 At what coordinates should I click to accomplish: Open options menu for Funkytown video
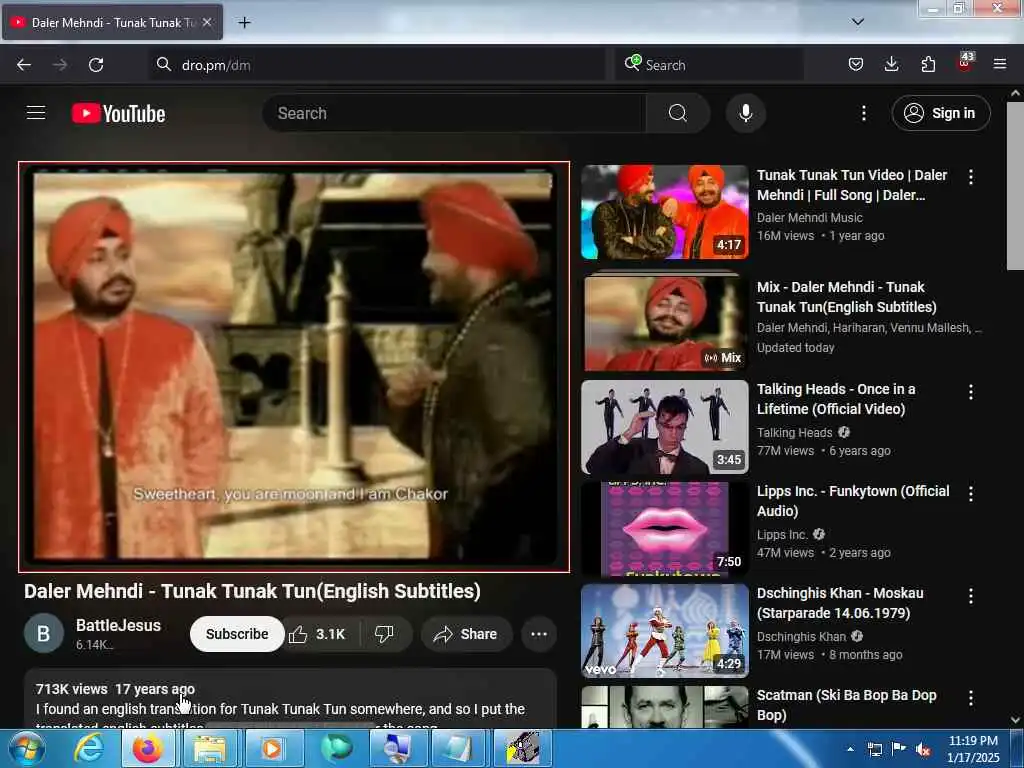971,494
